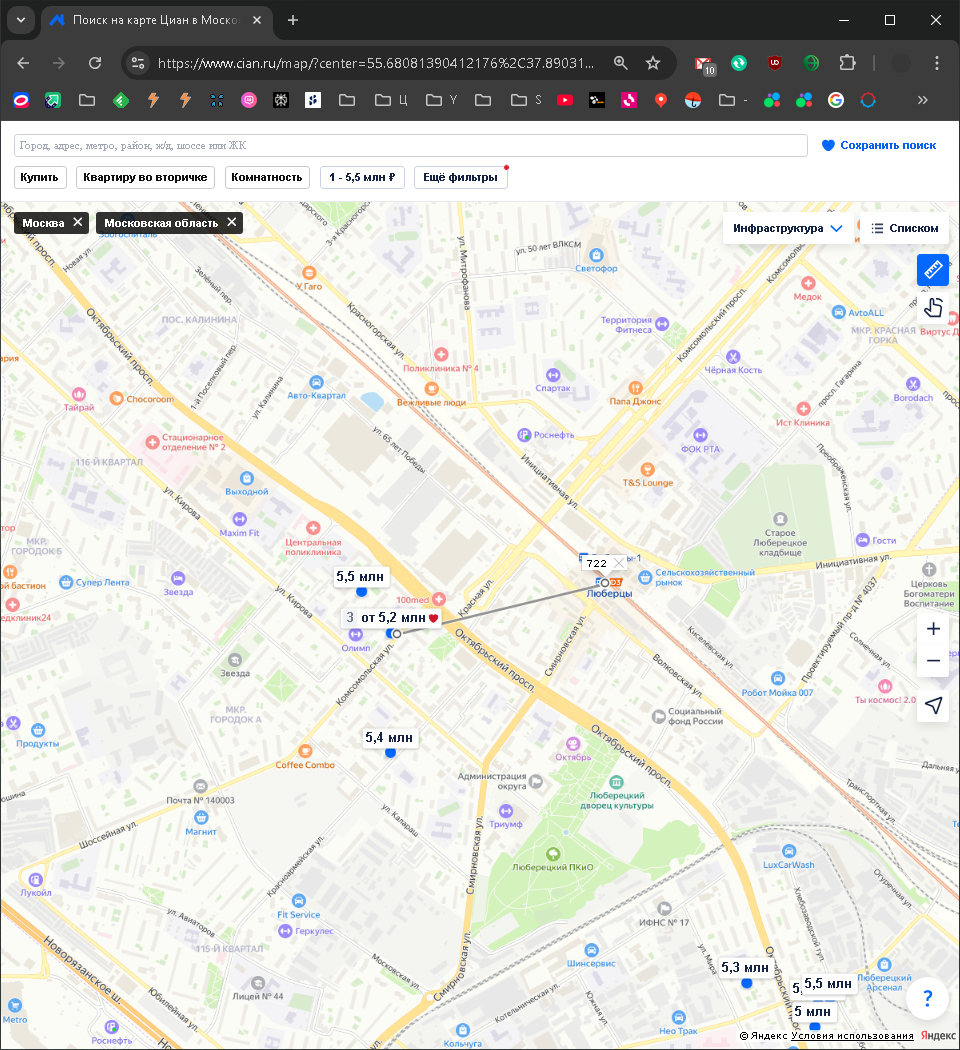The width and height of the screenshot is (960, 1050).
Task: Open the 1 - 5,5 млн ₽ price filter
Action: click(x=362, y=177)
